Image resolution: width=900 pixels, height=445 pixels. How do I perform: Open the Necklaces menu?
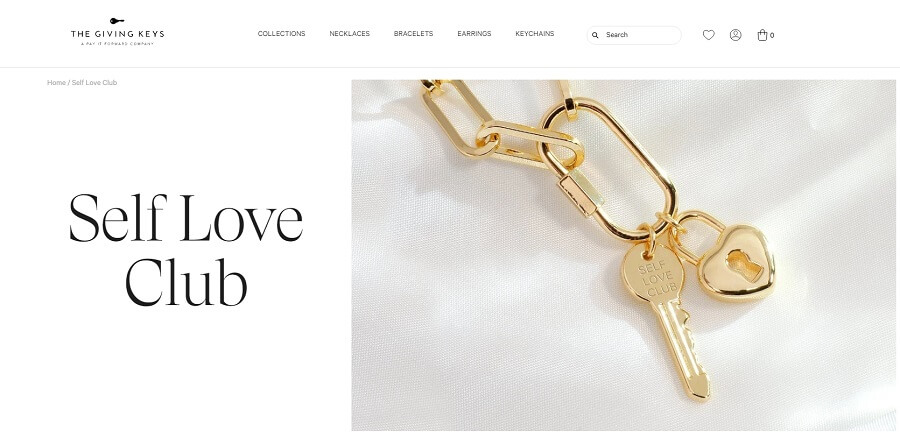click(x=350, y=34)
